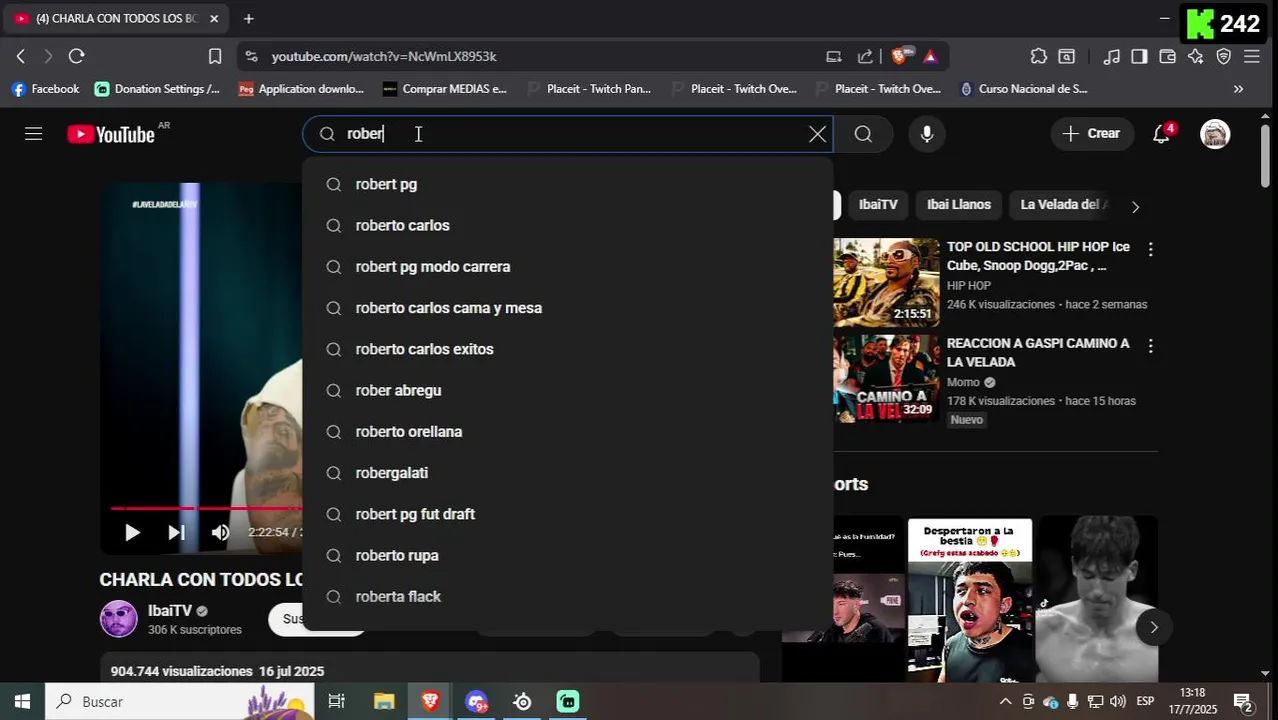Viewport: 1278px width, 720px height.
Task: Close the CHARLA CON TODOS LOS tab
Action: [214, 18]
